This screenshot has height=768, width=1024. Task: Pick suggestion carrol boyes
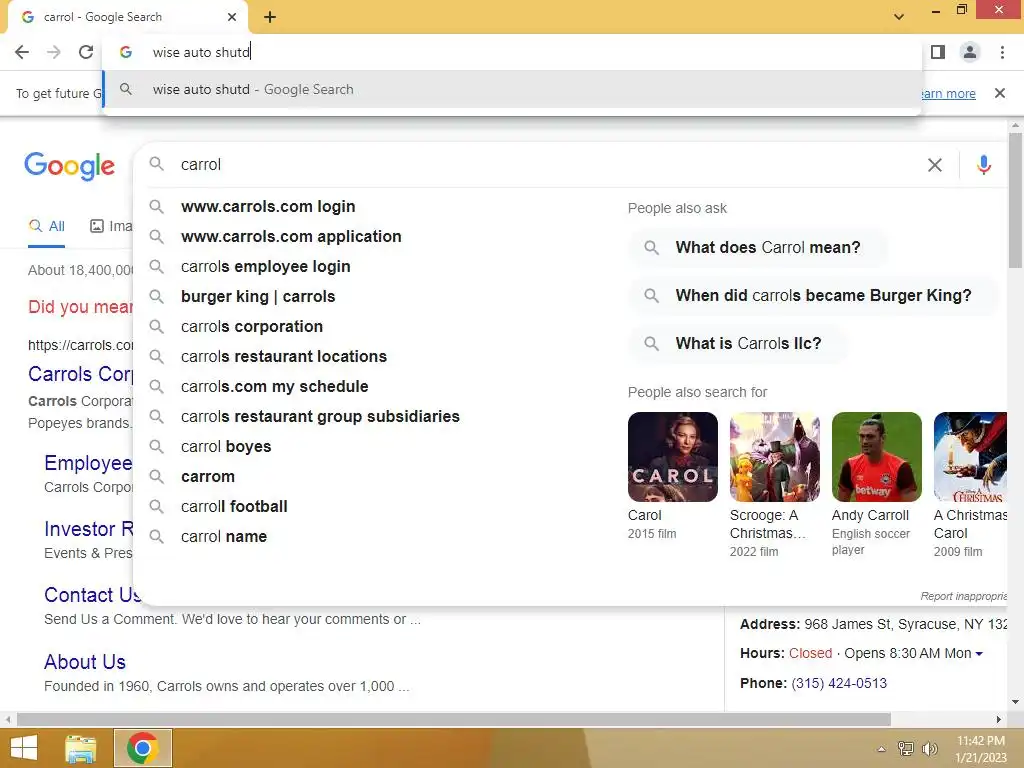(226, 447)
